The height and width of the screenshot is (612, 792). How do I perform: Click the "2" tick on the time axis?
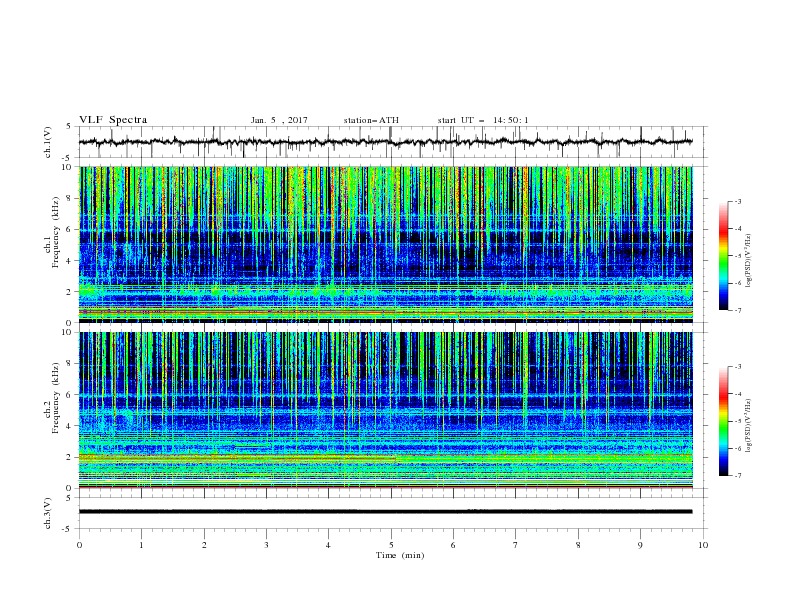tap(204, 545)
